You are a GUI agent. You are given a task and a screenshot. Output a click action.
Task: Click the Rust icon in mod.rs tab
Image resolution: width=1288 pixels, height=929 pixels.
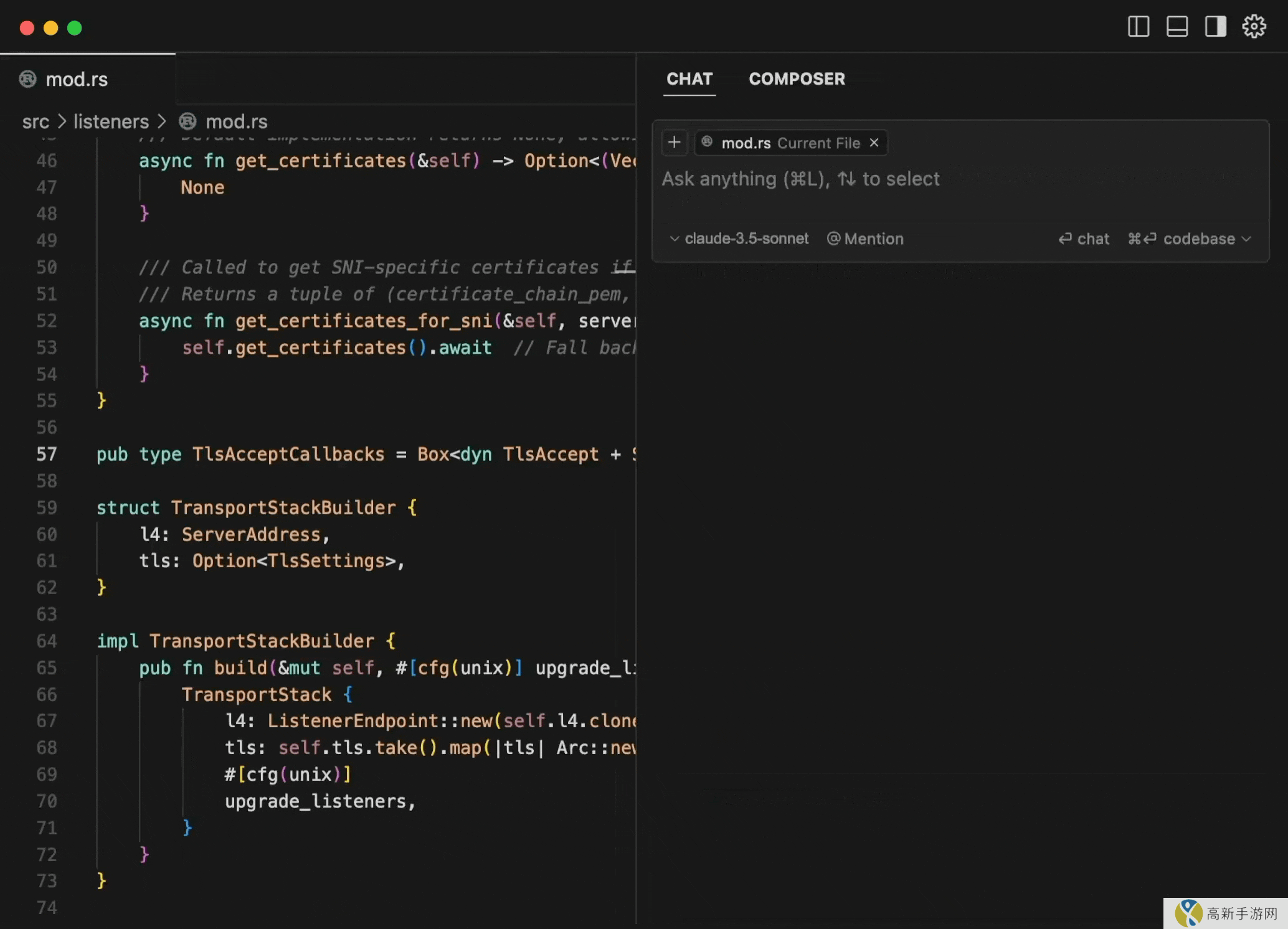(28, 79)
